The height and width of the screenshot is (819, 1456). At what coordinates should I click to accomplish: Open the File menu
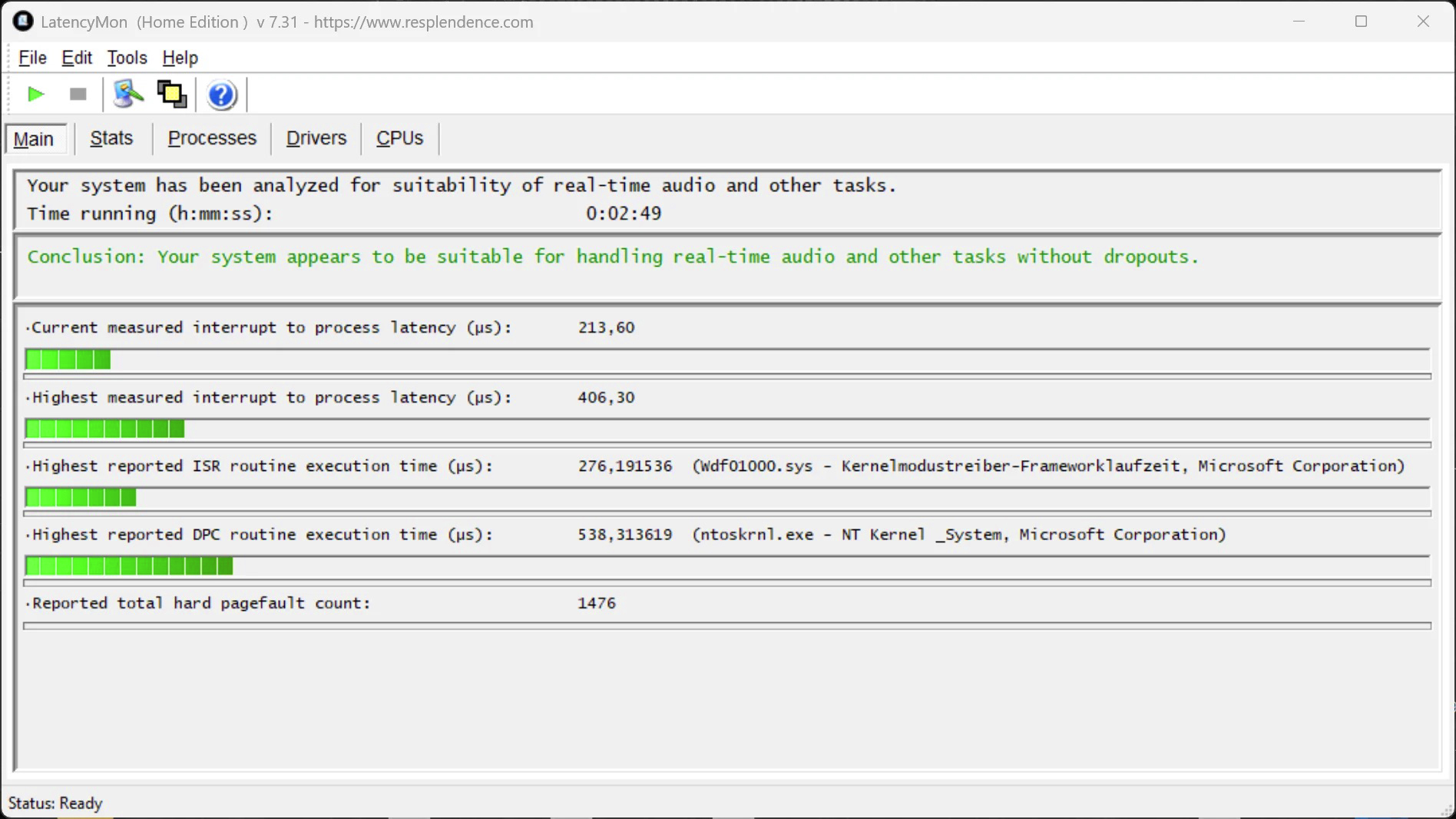(32, 58)
